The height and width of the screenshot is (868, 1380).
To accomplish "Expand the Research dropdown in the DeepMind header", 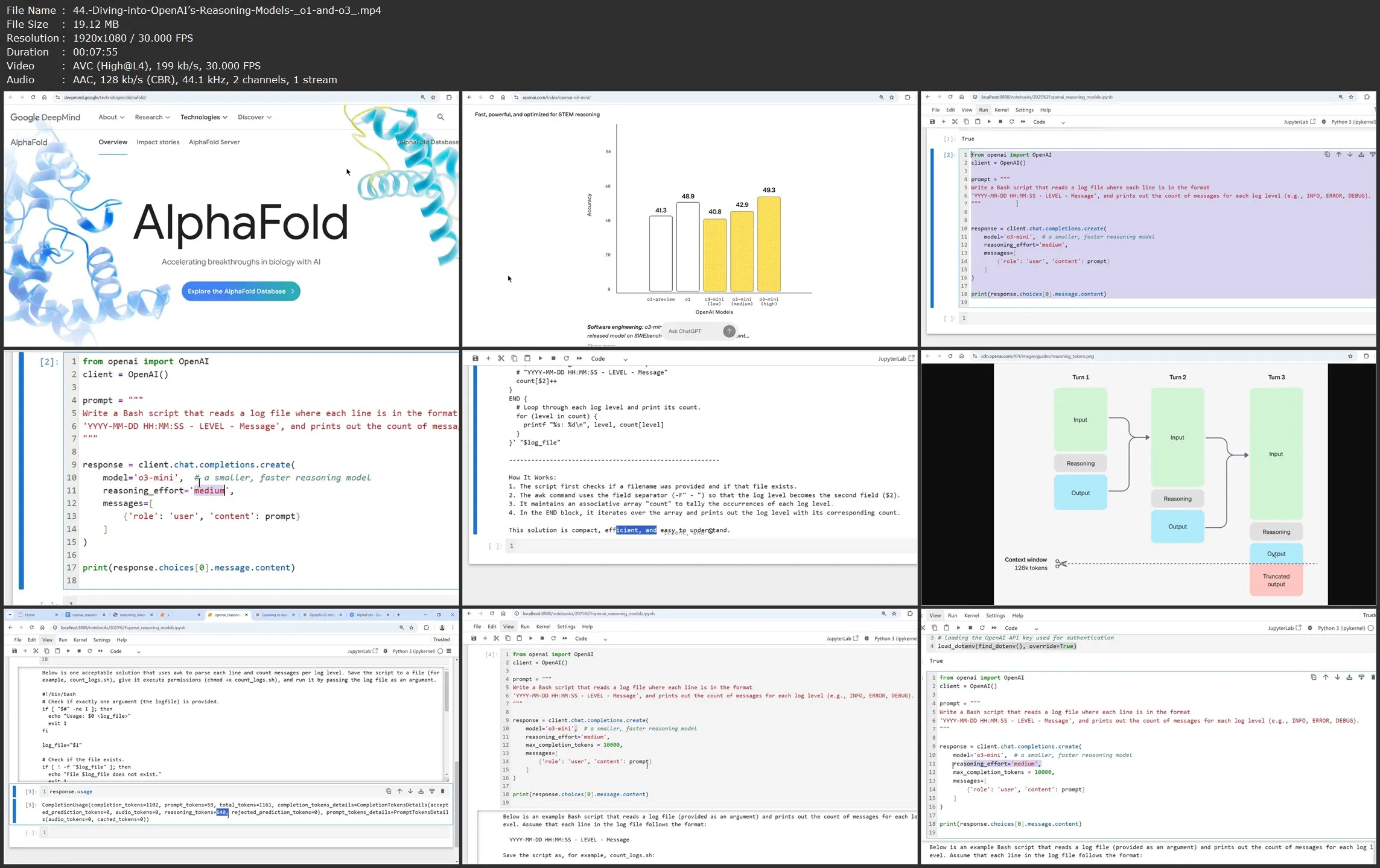I will click(152, 117).
